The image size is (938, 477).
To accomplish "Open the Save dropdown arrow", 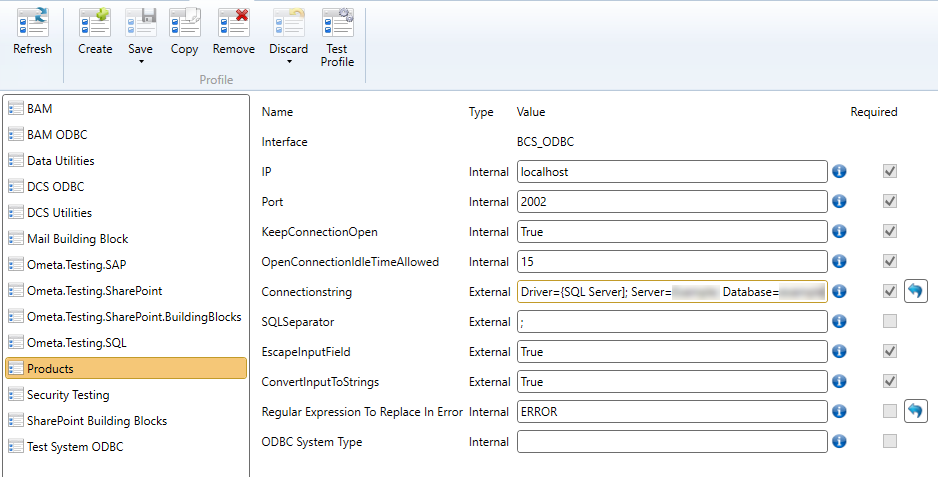I will 141,62.
